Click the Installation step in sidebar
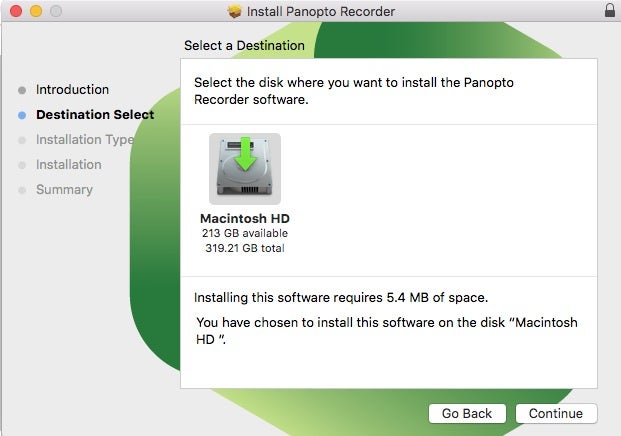The image size is (621, 436). (x=69, y=164)
